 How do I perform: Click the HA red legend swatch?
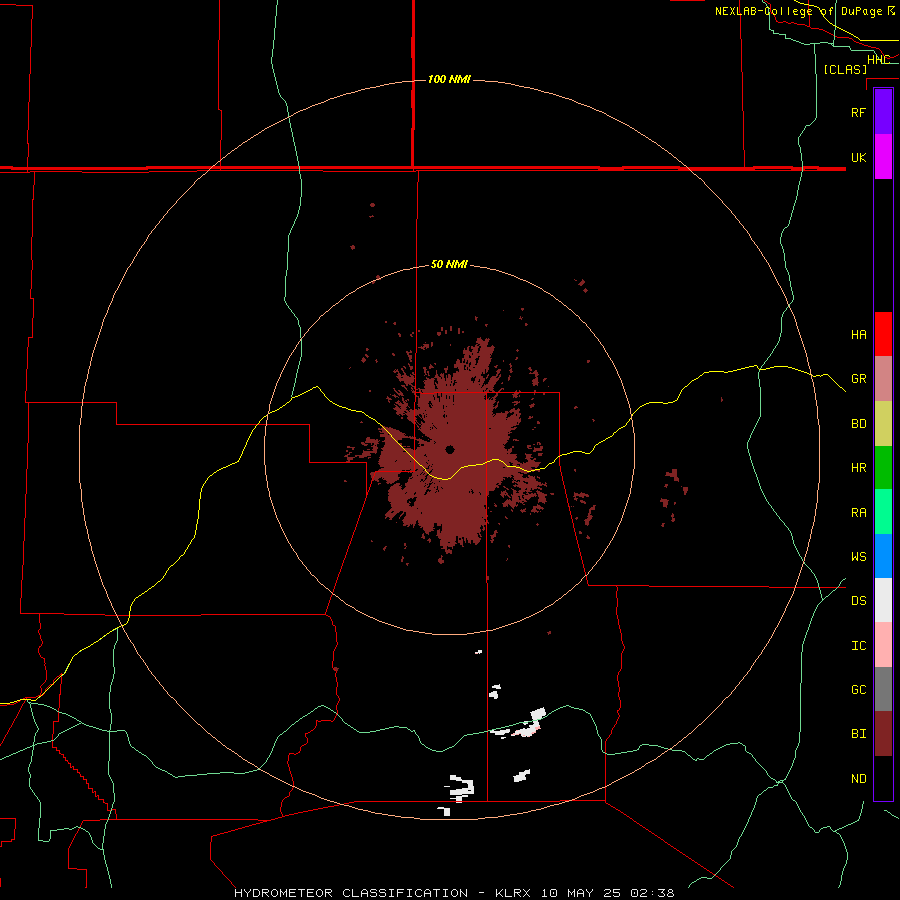(883, 334)
